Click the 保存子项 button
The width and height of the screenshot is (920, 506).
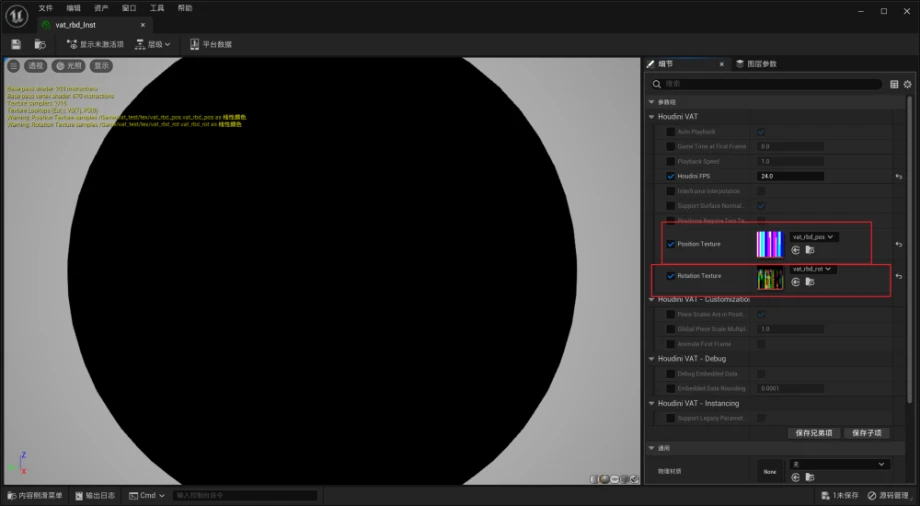click(x=867, y=433)
